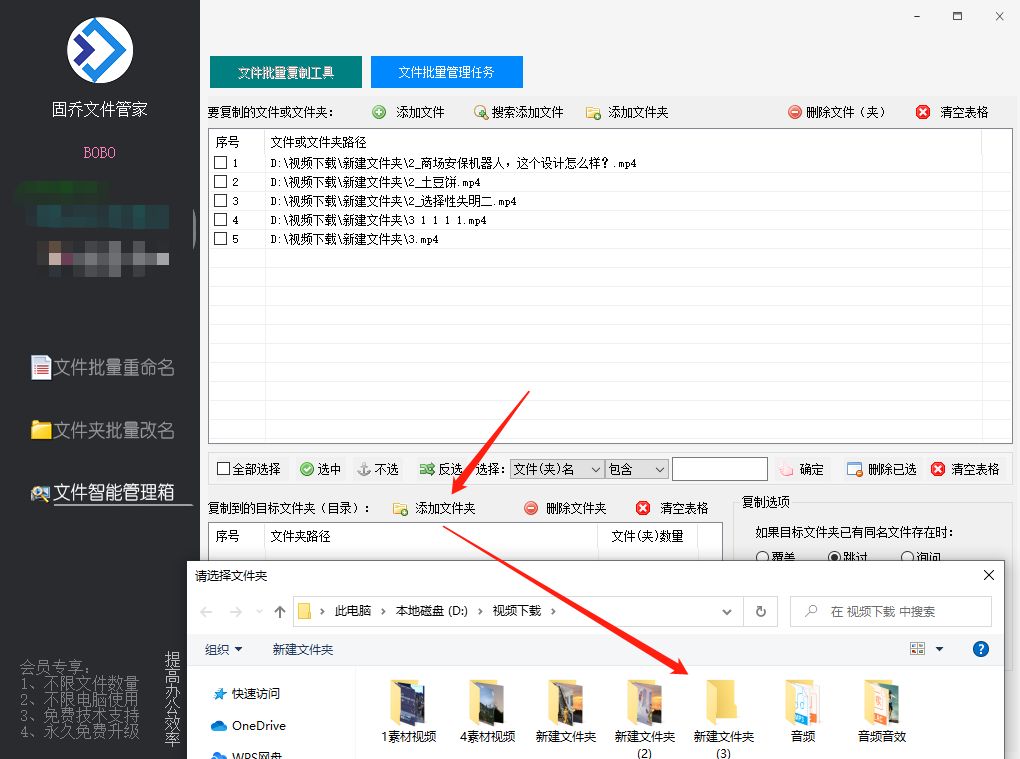Enable the 全部选择 checkbox

point(223,469)
